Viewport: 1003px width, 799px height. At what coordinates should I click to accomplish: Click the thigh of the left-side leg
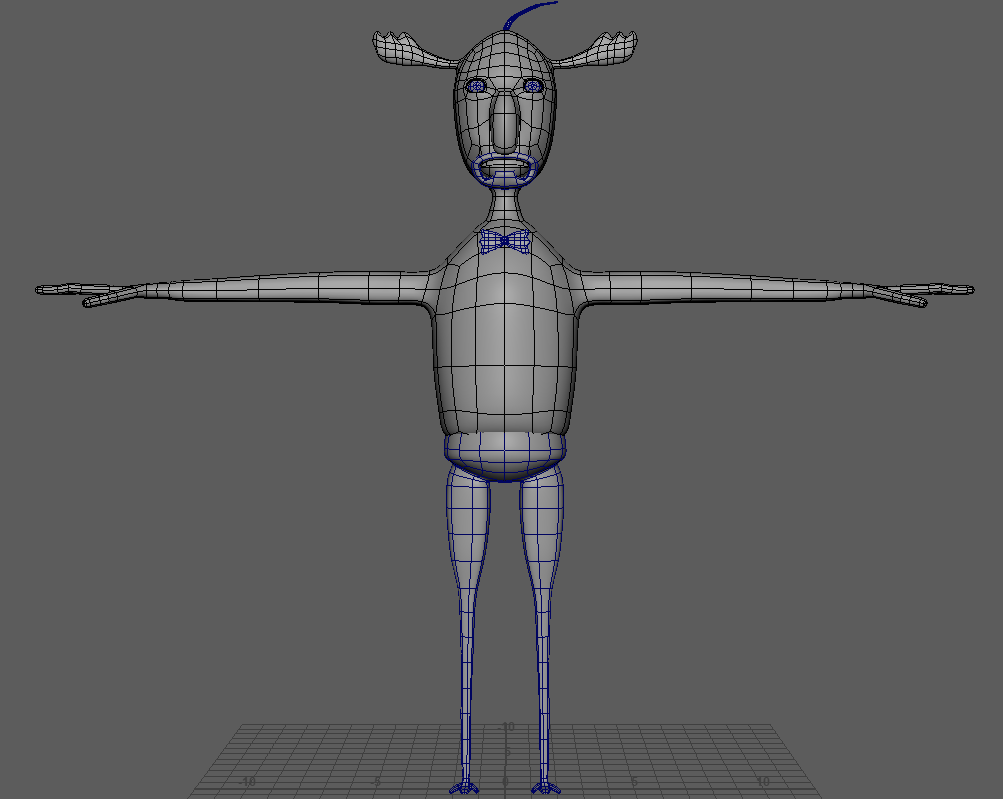coord(468,520)
